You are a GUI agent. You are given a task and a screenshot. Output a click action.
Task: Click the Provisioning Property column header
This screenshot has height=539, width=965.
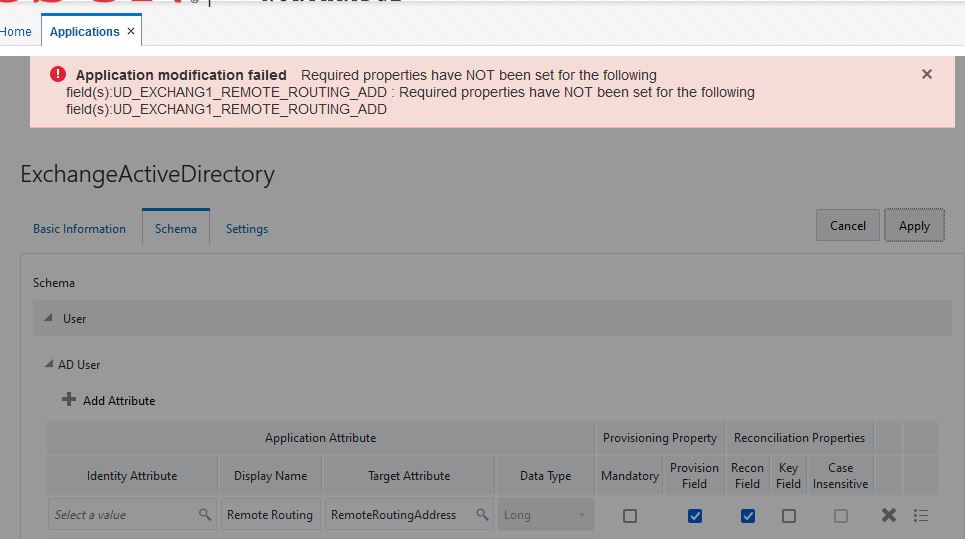[660, 437]
